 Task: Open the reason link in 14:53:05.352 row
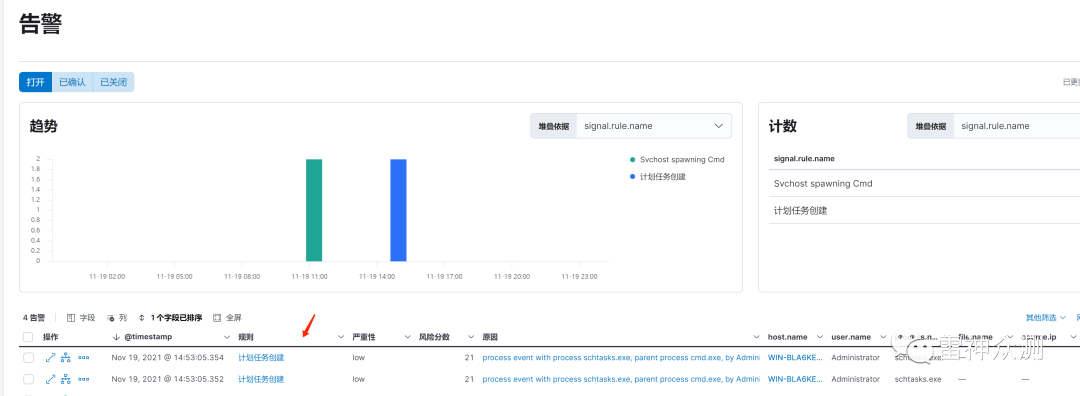621,379
